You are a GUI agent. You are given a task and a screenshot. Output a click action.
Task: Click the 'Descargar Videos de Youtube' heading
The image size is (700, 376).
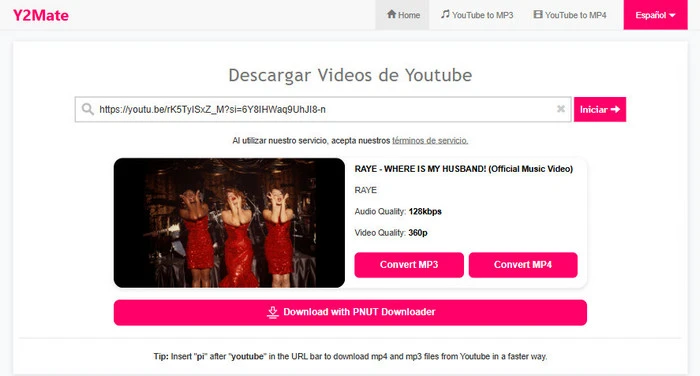click(350, 75)
